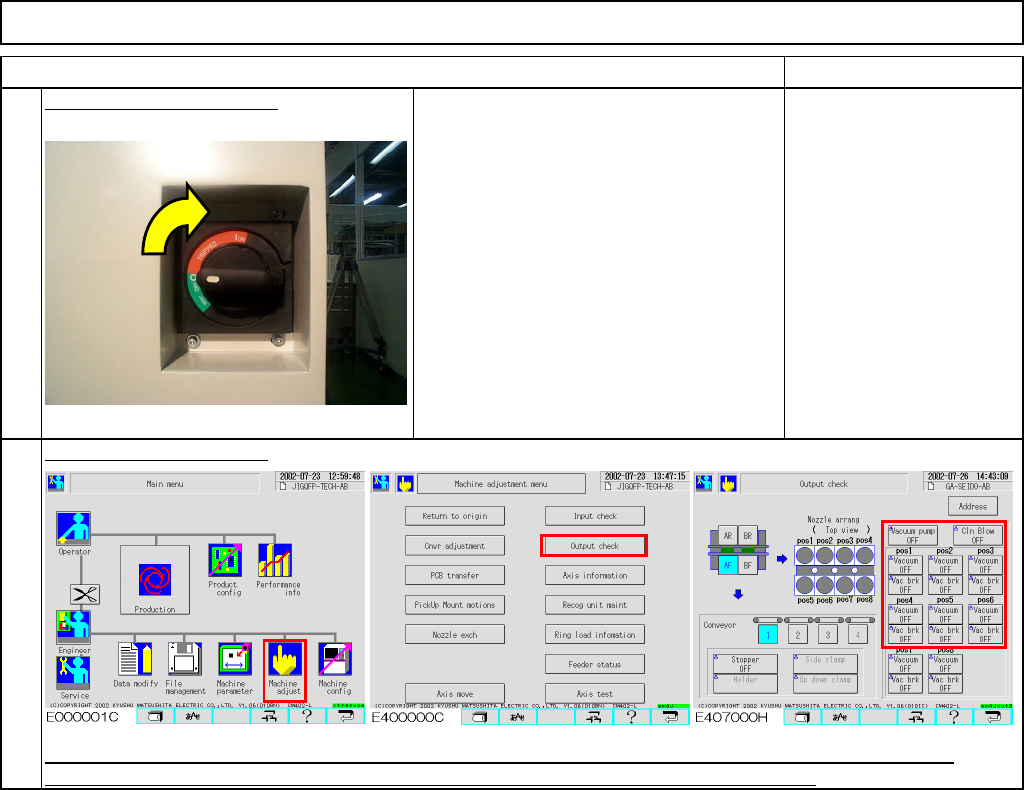Toggle pos6 Vac brk output
The image size is (1024, 790).
pyautogui.click(x=985, y=634)
